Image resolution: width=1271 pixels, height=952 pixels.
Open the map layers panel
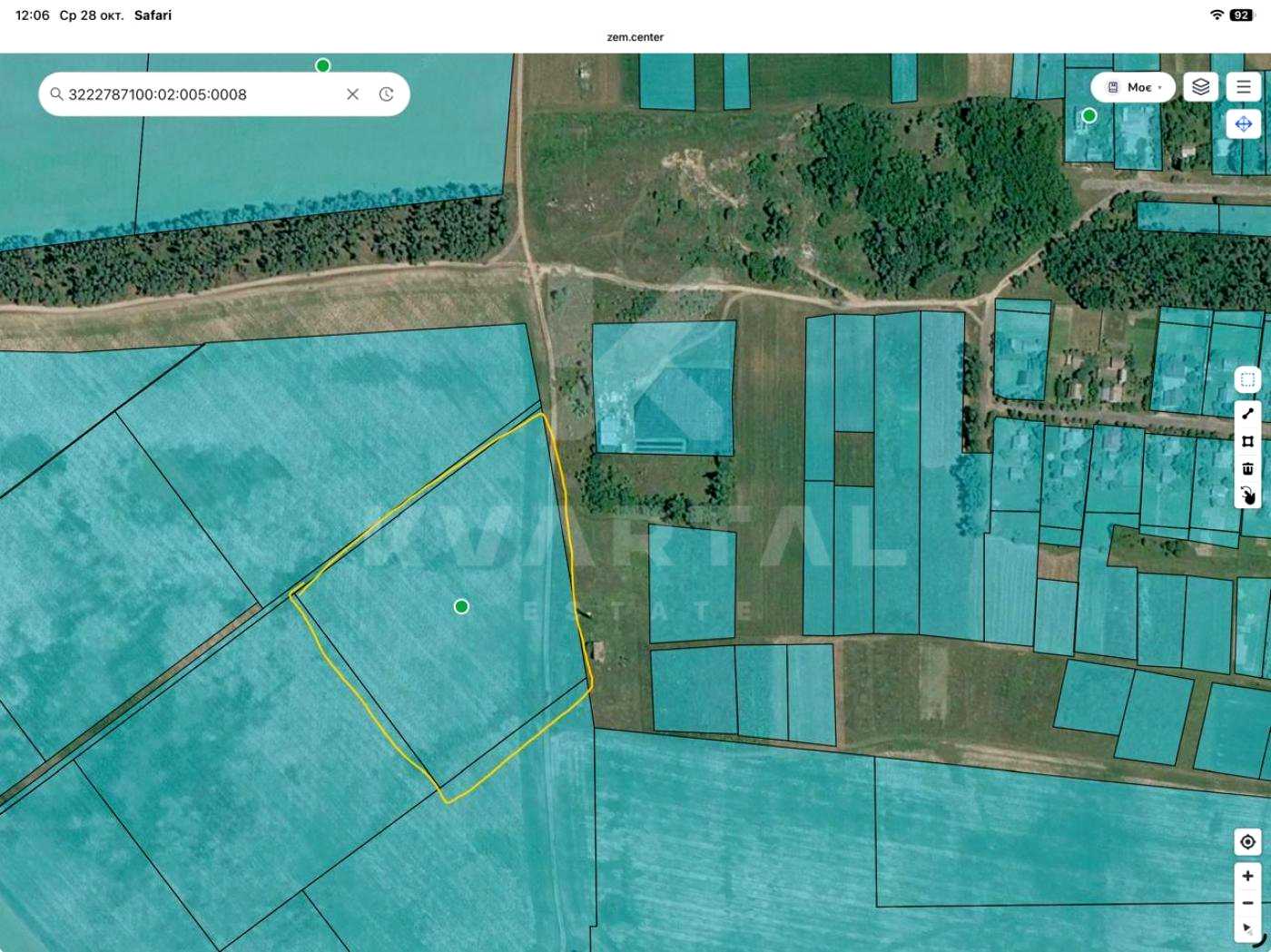(1200, 87)
